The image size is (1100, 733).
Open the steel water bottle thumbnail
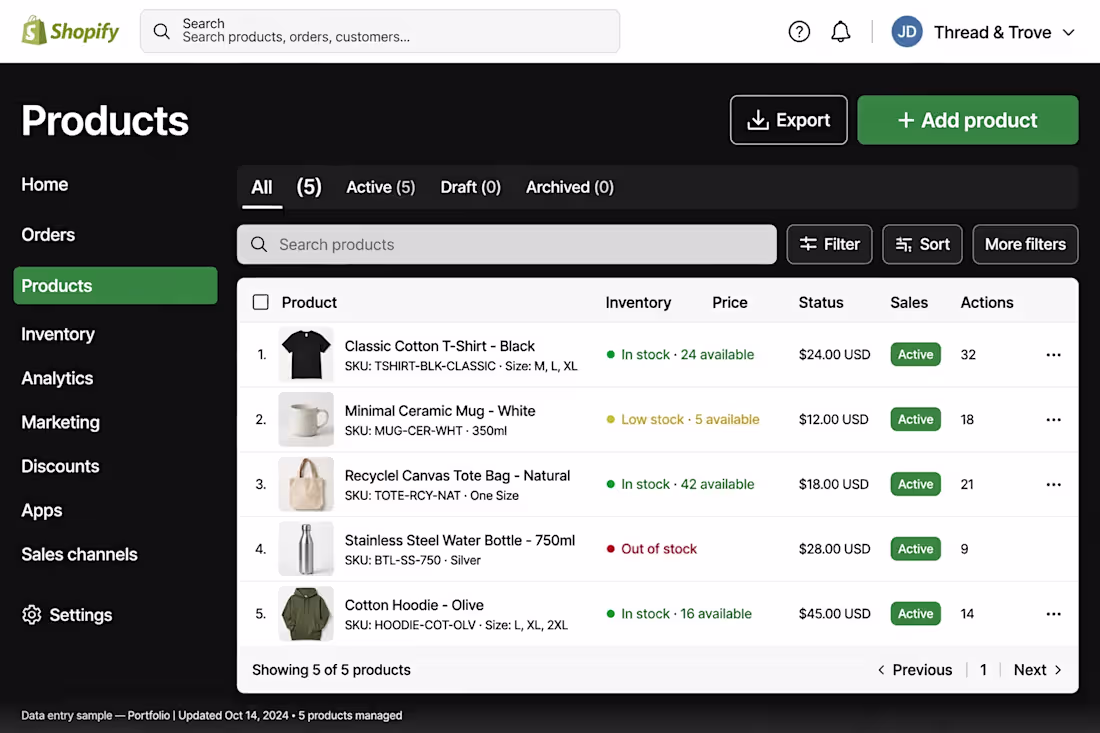(x=306, y=549)
